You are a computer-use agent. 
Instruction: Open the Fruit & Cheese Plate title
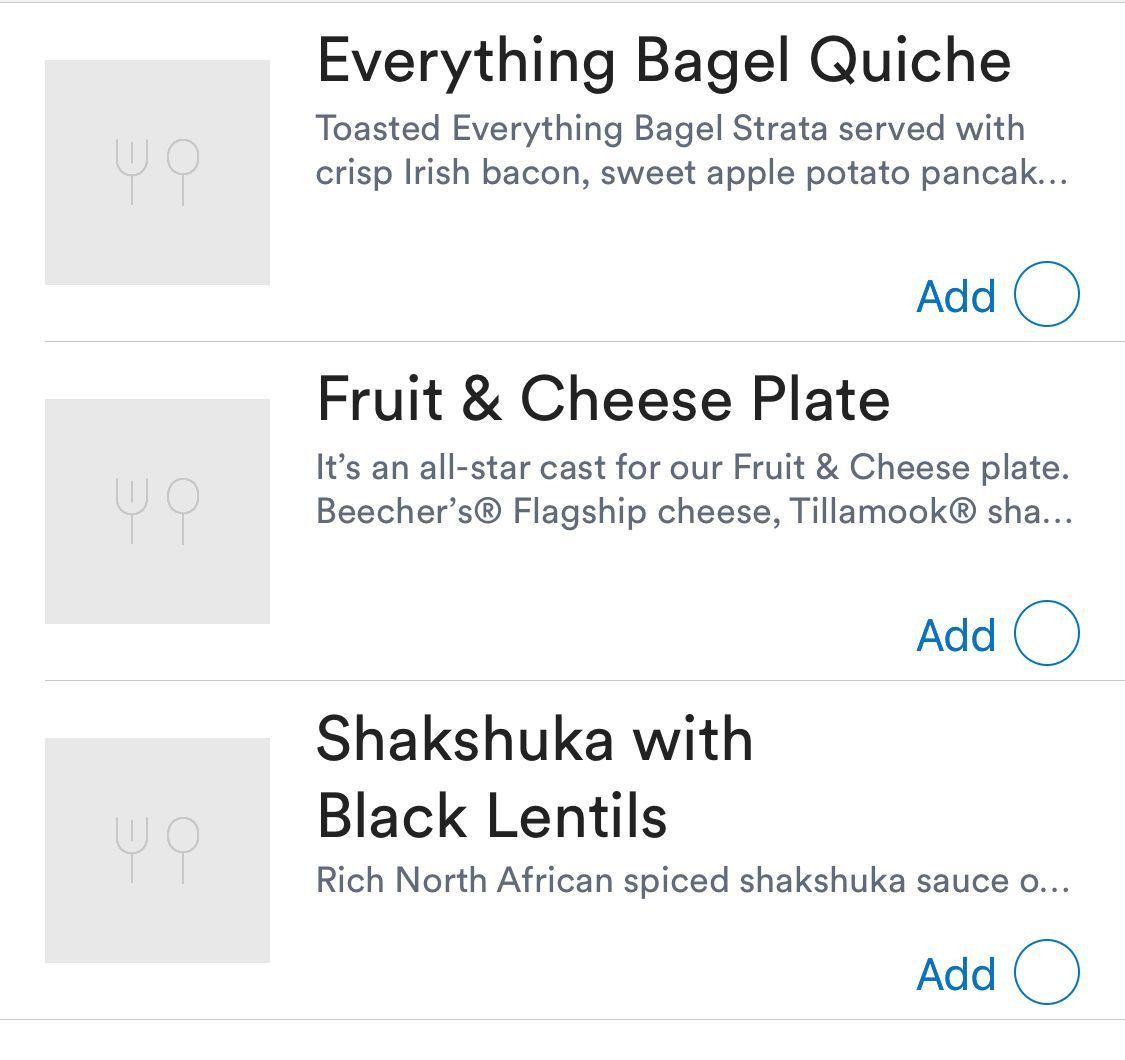pos(602,400)
